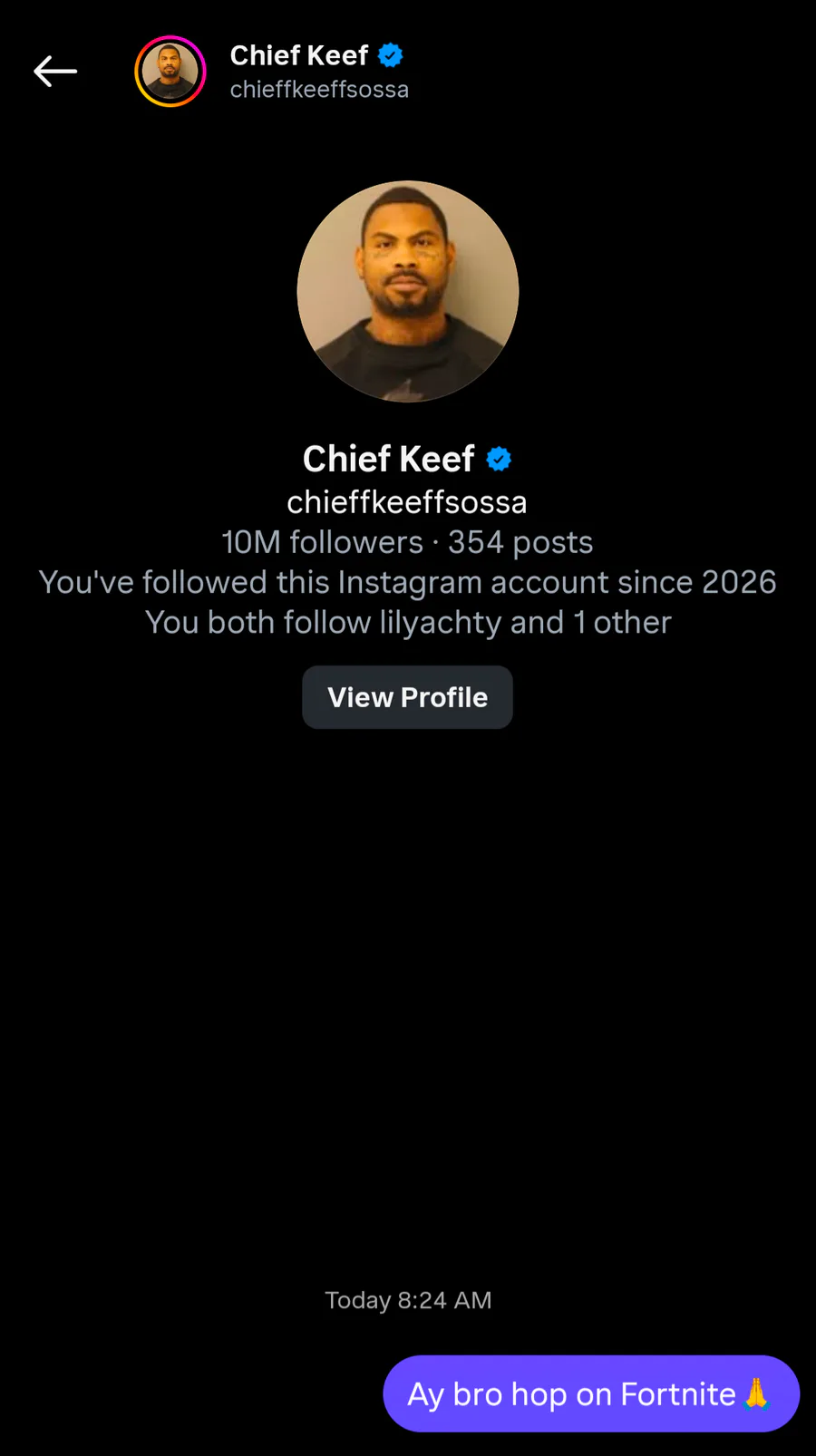Click the centered chieffkeeffsossa username

pyautogui.click(x=407, y=502)
